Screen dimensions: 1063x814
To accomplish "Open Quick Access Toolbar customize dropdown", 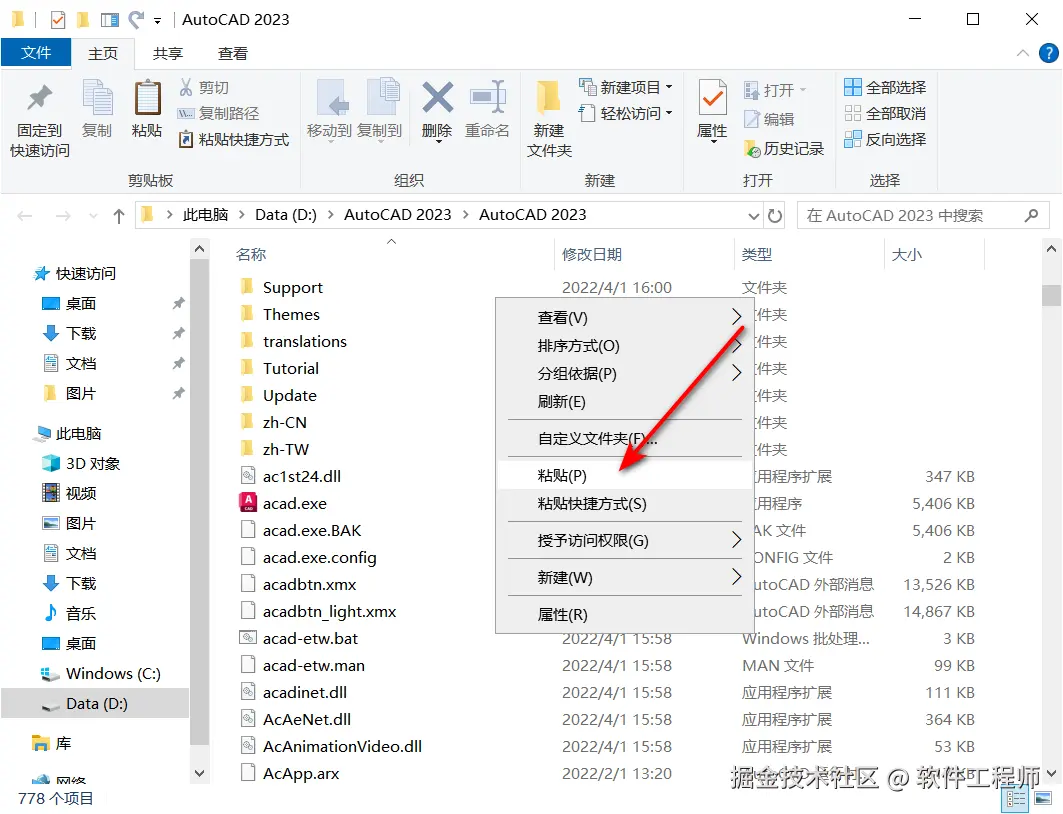I will [x=157, y=21].
